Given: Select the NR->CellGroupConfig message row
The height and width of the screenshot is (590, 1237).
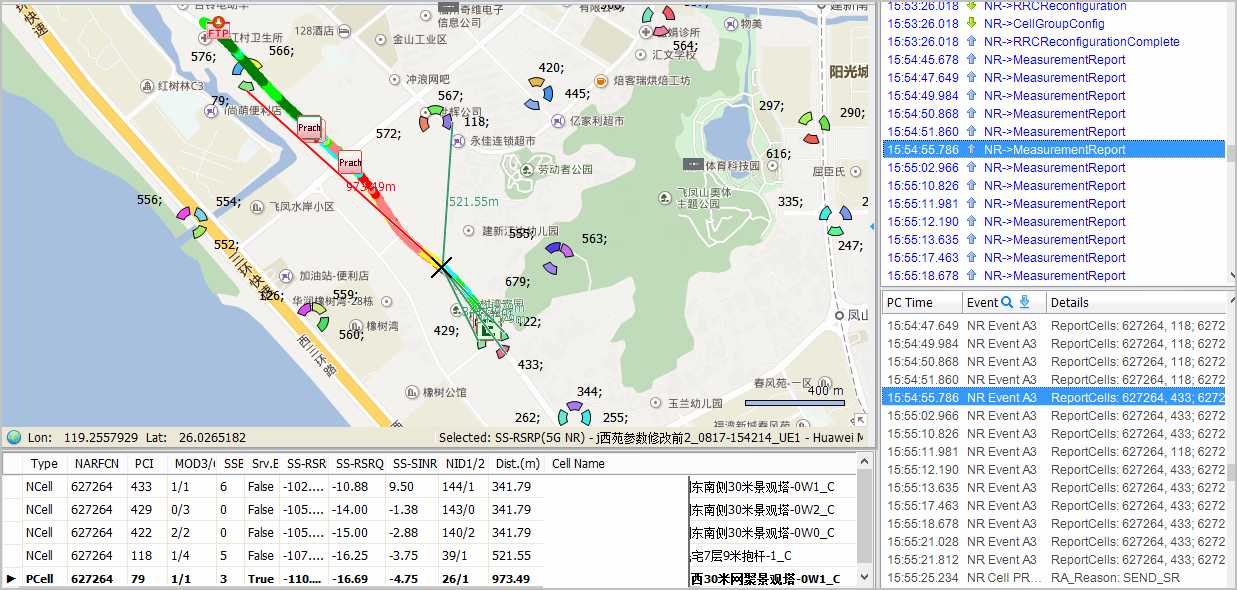Looking at the screenshot, I should pyautogui.click(x=1043, y=24).
